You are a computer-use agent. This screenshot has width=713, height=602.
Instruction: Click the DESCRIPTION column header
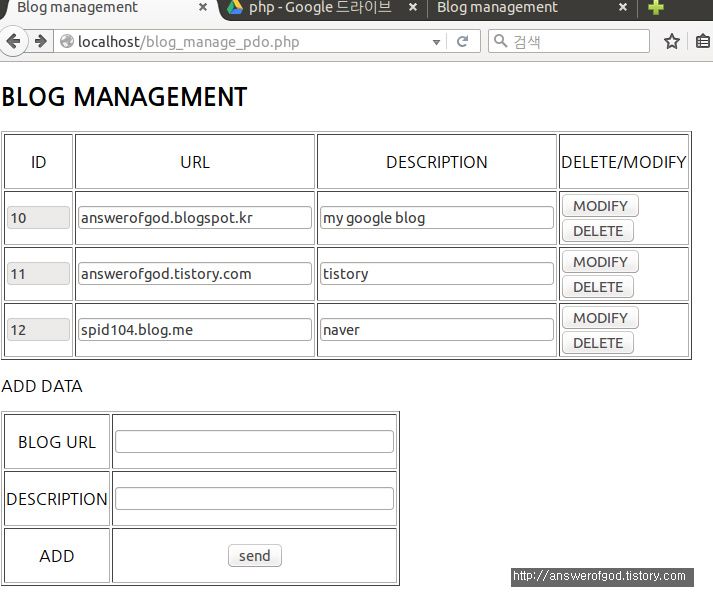(437, 162)
